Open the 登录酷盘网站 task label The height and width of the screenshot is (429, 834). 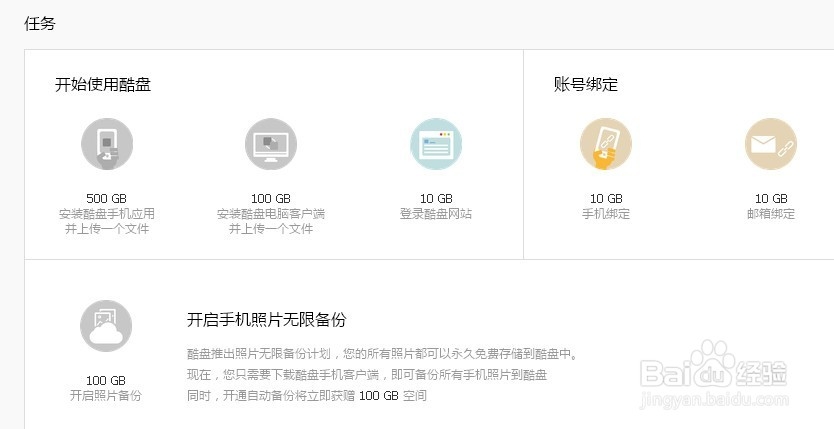pos(436,214)
